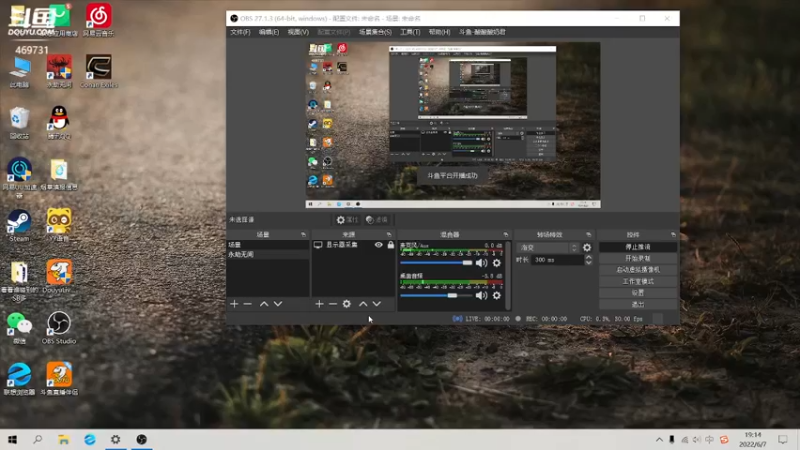Move selected scene down with arrow

pyautogui.click(x=278, y=304)
